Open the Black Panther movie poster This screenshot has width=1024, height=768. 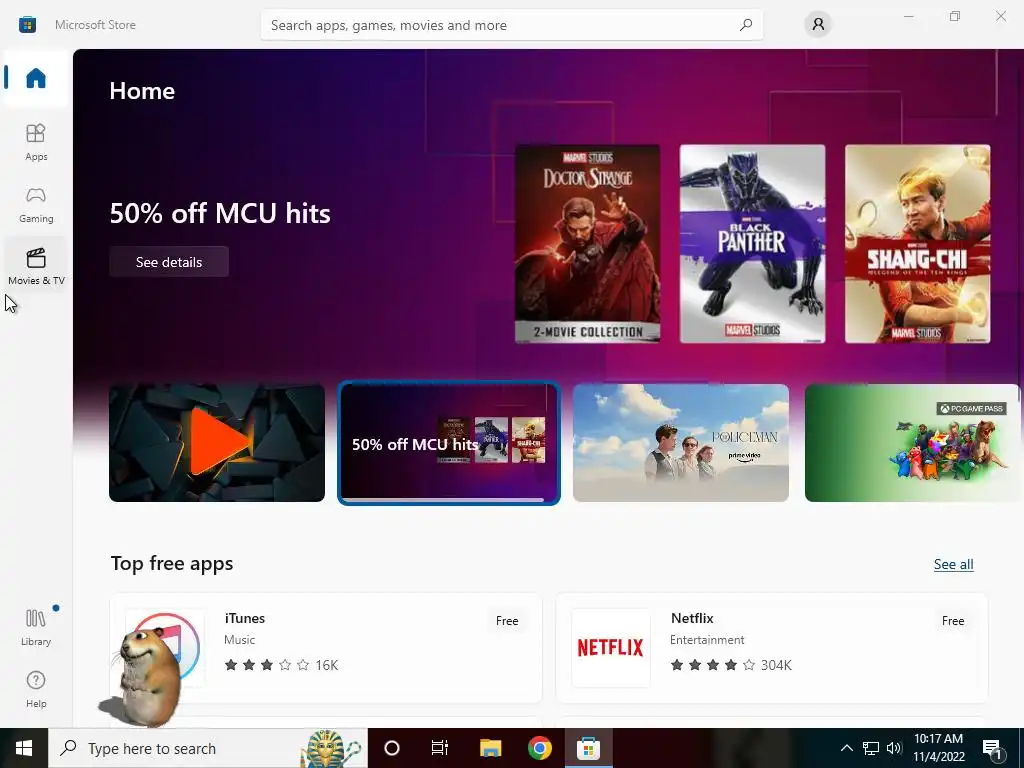(752, 244)
